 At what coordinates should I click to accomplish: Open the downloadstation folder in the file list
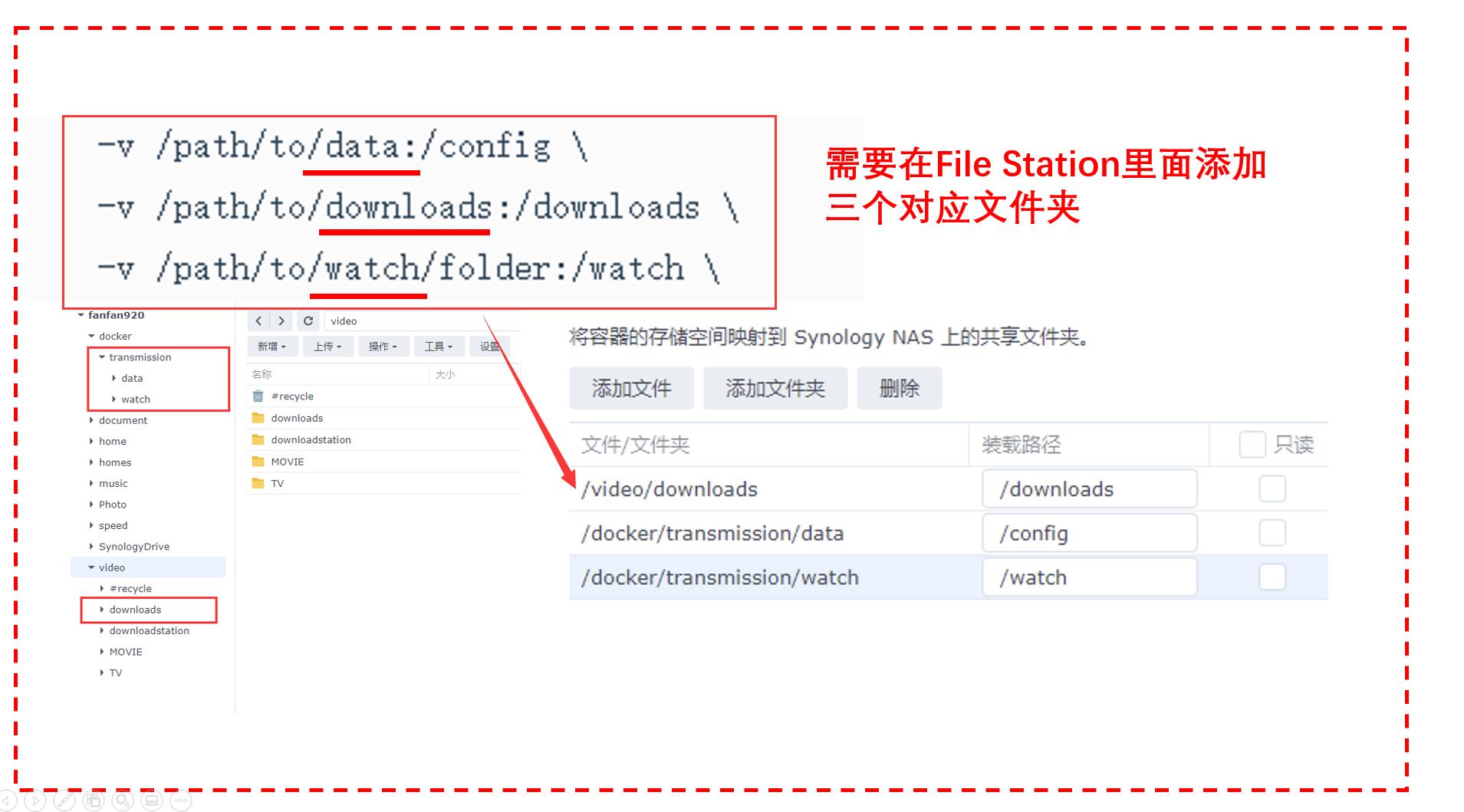[311, 439]
